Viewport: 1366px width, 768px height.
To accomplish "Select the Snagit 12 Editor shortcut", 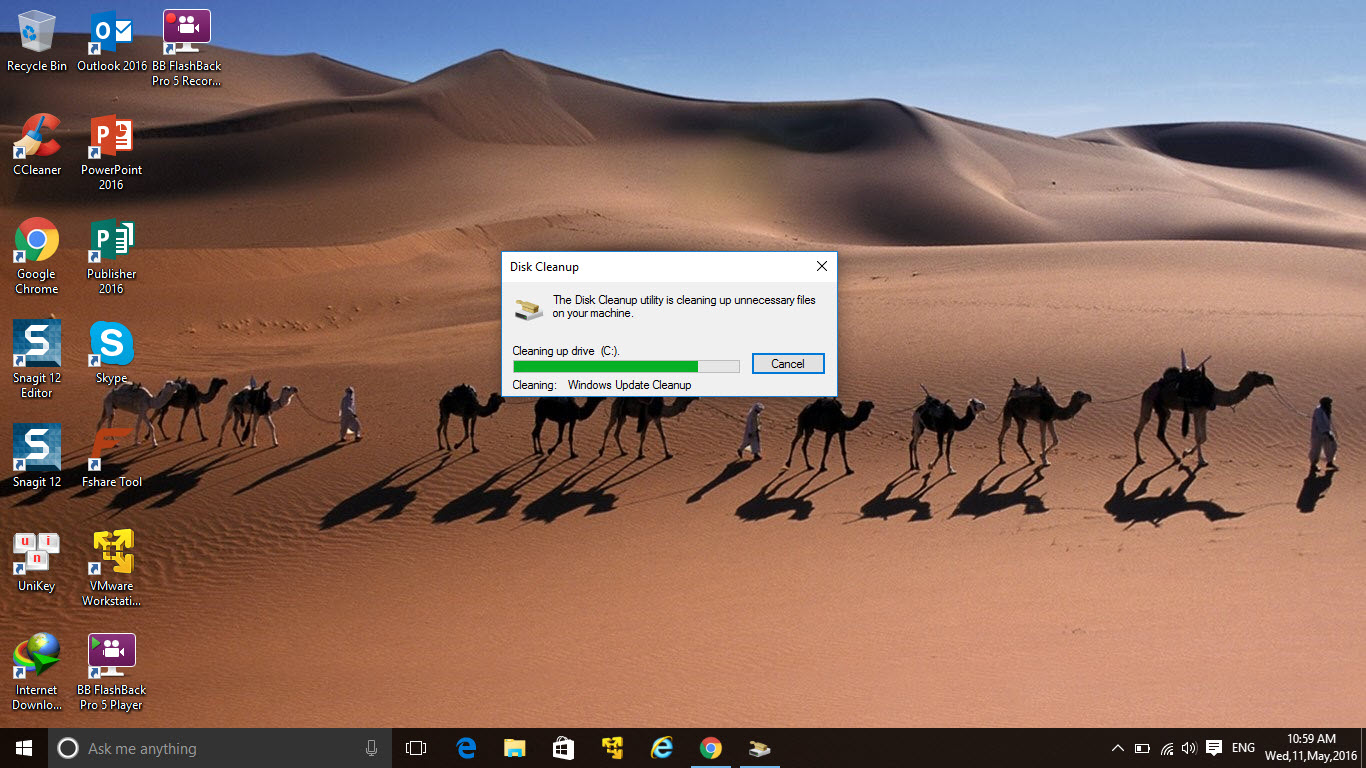I will pos(37,360).
